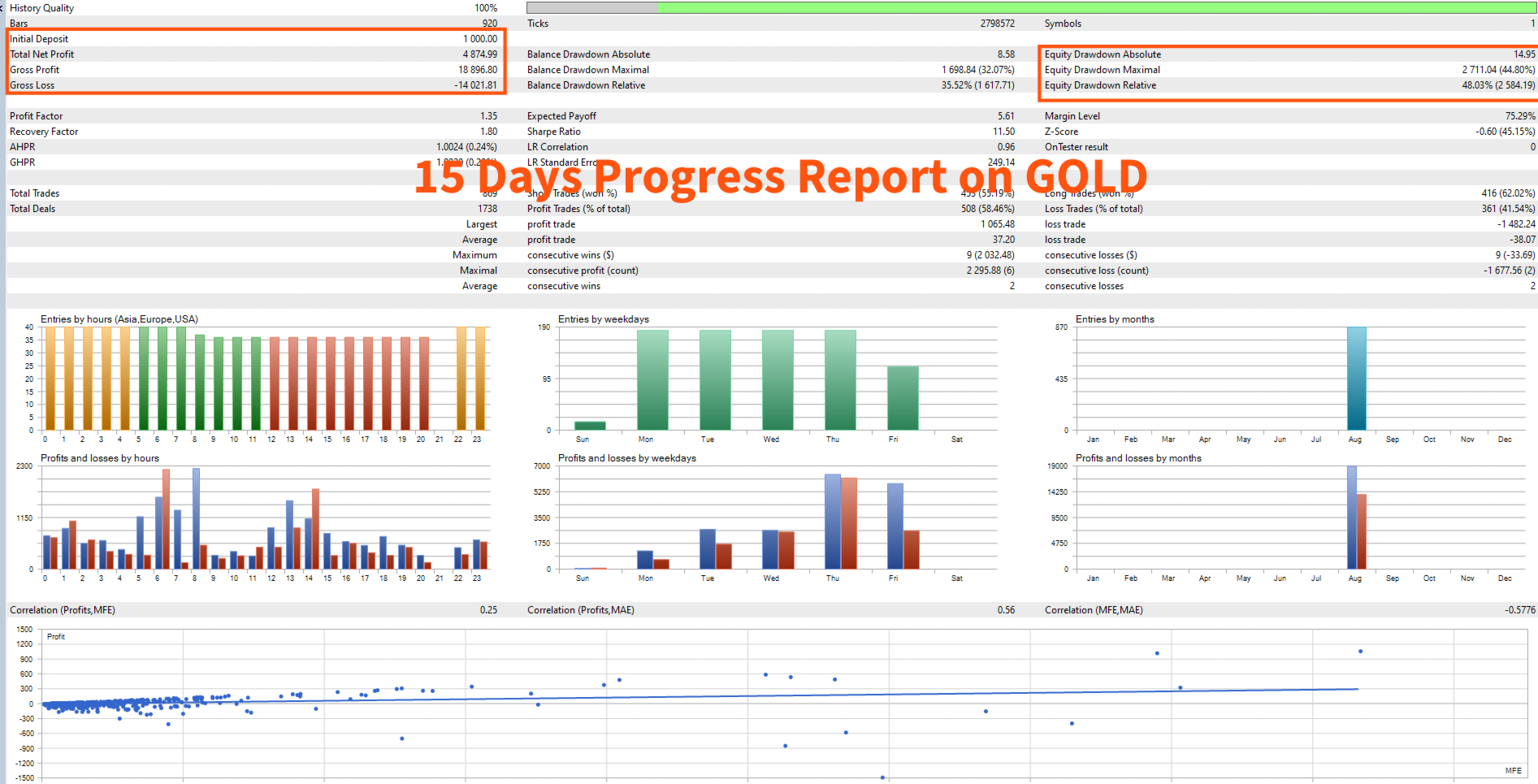The image size is (1538, 784).
Task: Click the "Ticks" label
Action: [x=538, y=24]
